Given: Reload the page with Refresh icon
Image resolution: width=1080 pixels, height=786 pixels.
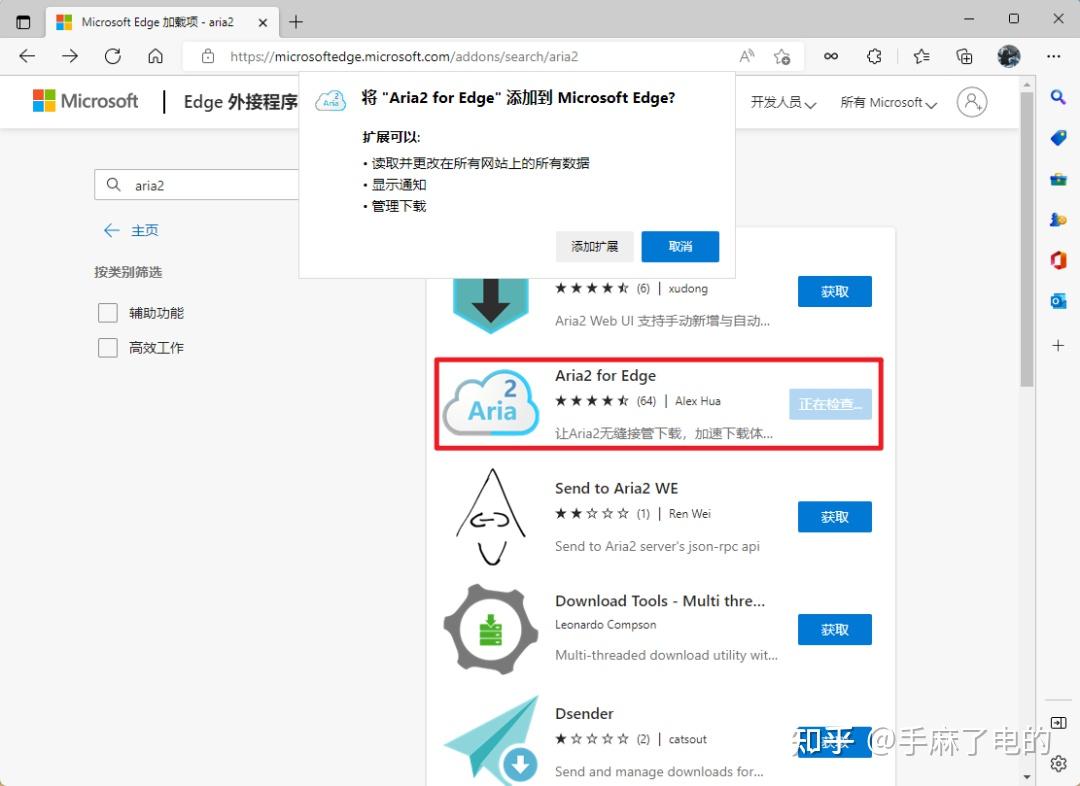Looking at the screenshot, I should tap(112, 56).
